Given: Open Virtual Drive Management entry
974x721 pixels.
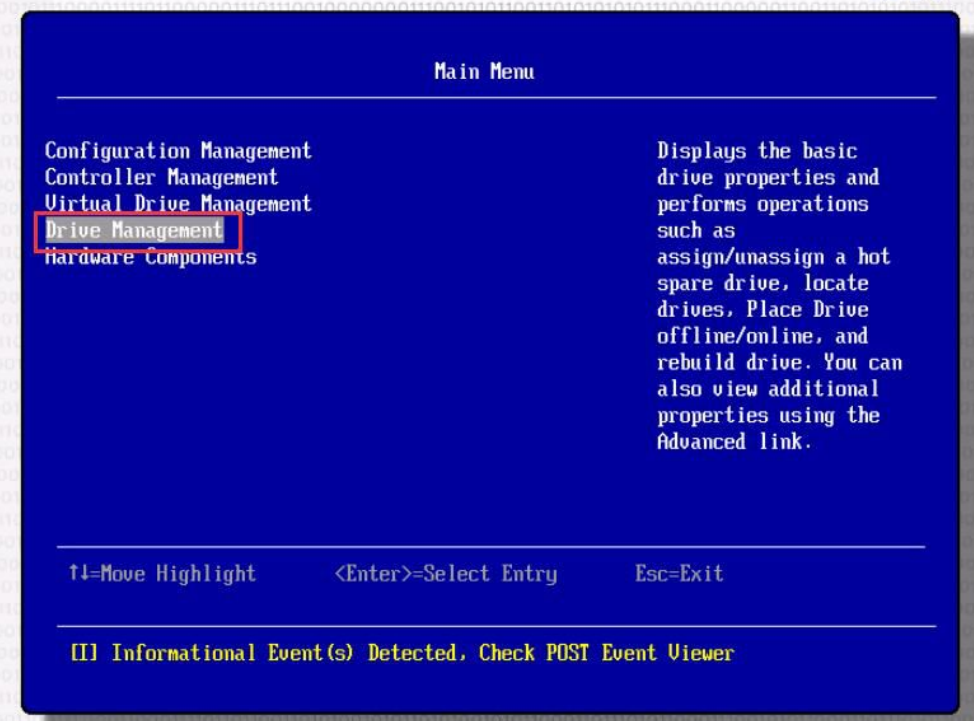Looking at the screenshot, I should (x=178, y=204).
